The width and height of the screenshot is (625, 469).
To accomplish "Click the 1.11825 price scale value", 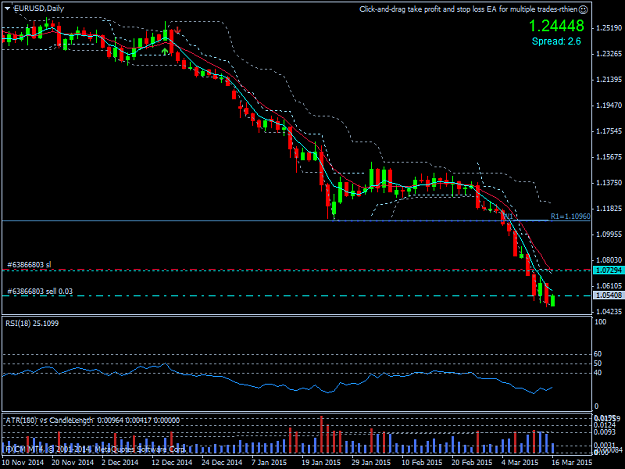I will tap(608, 208).
